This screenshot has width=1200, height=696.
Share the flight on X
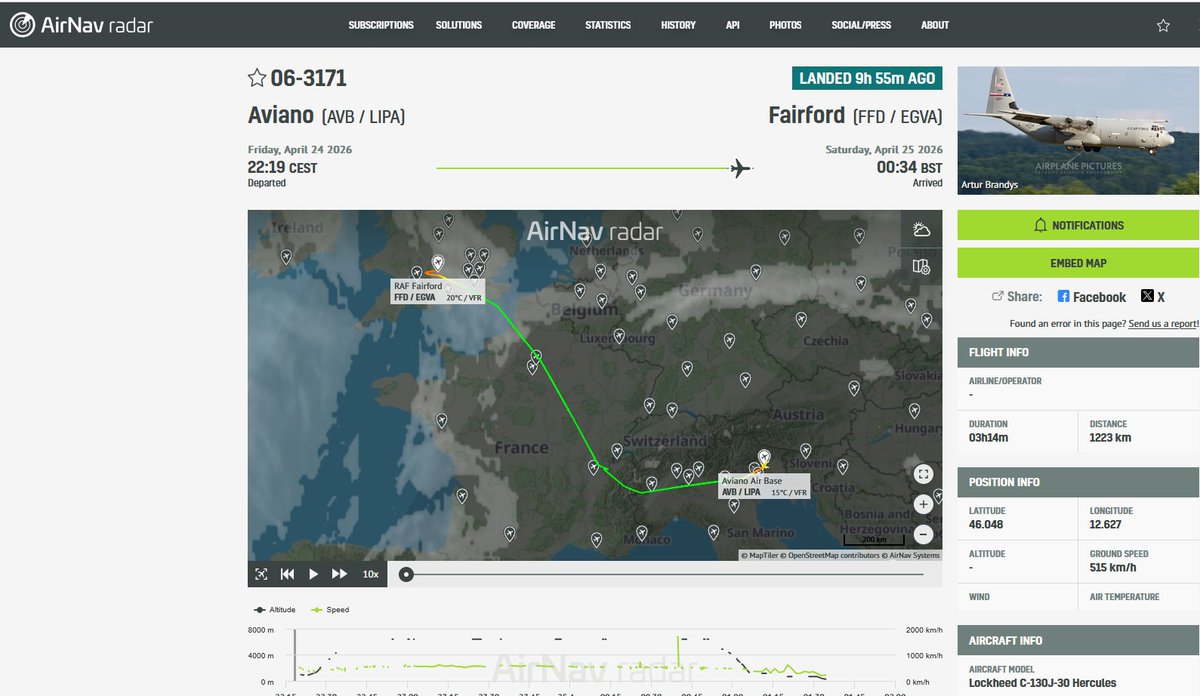[1153, 297]
